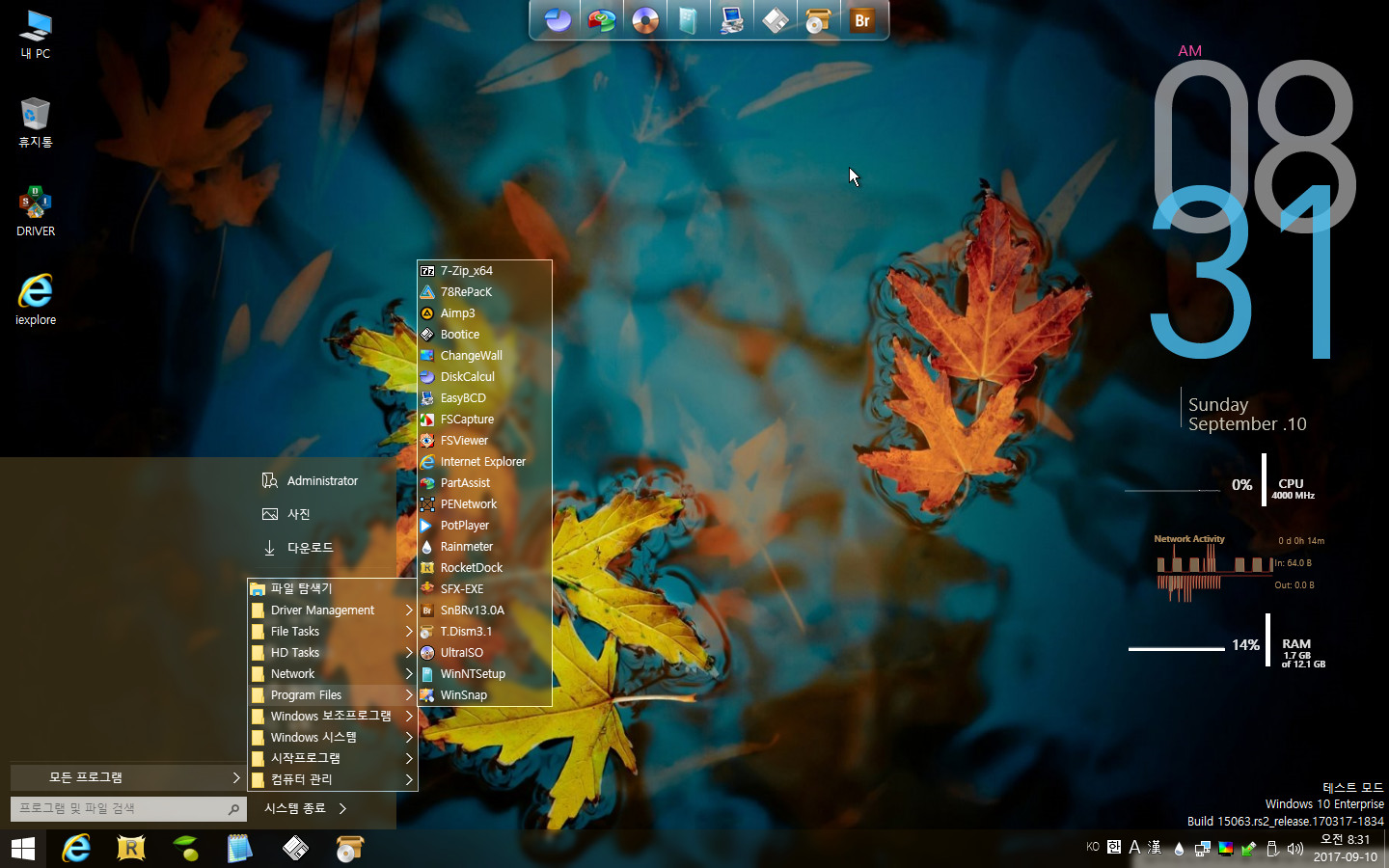Select PotPlayer in the programs submenu
Image resolution: width=1389 pixels, height=868 pixels.
(484, 526)
